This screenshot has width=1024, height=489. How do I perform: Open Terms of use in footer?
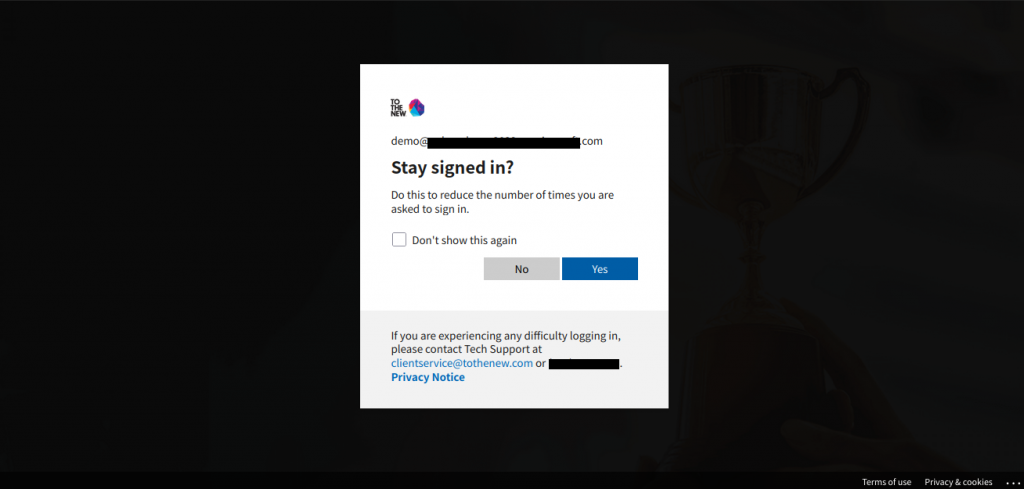point(886,482)
